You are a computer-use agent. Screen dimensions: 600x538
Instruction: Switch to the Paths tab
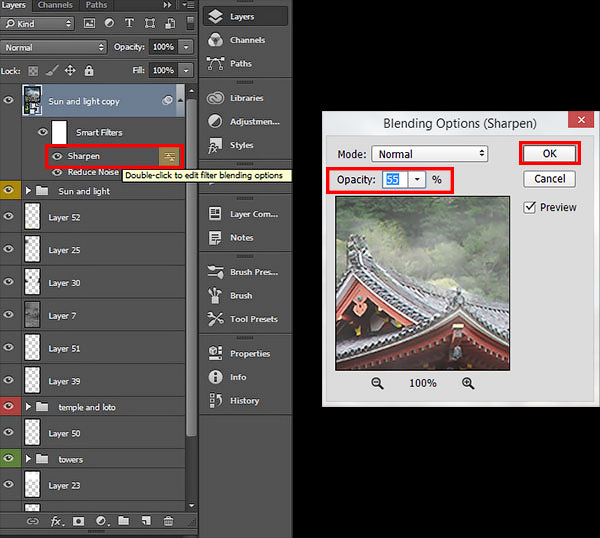point(96,5)
